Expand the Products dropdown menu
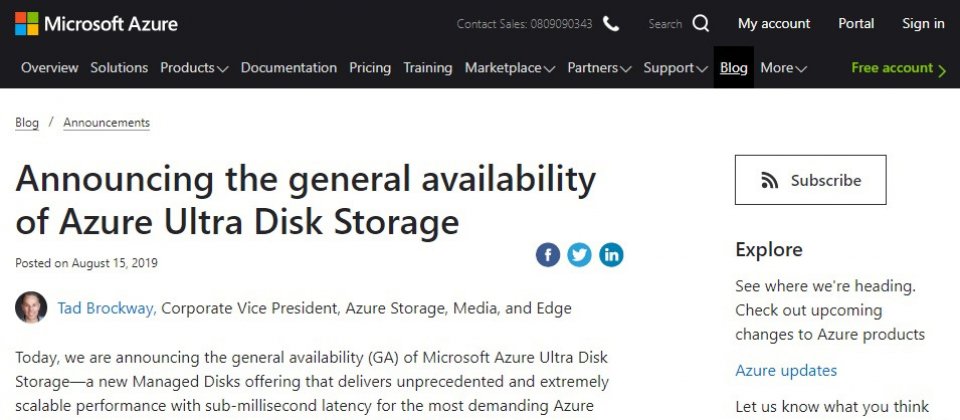This screenshot has height=420, width=960. point(194,68)
